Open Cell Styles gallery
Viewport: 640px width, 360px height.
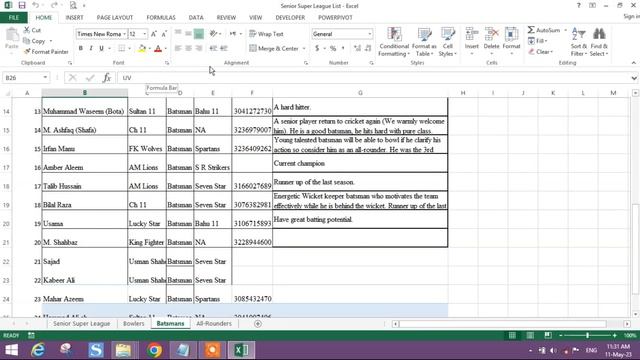[x=448, y=42]
